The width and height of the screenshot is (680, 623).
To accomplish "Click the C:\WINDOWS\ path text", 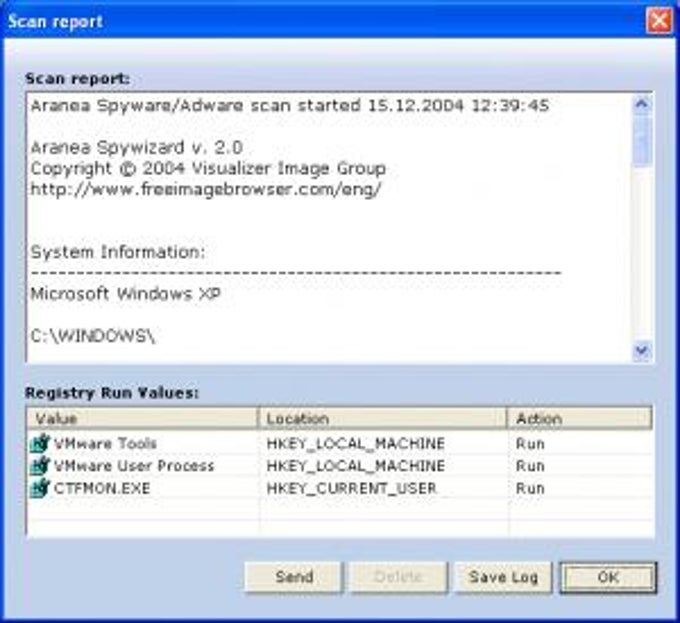I will (x=93, y=336).
